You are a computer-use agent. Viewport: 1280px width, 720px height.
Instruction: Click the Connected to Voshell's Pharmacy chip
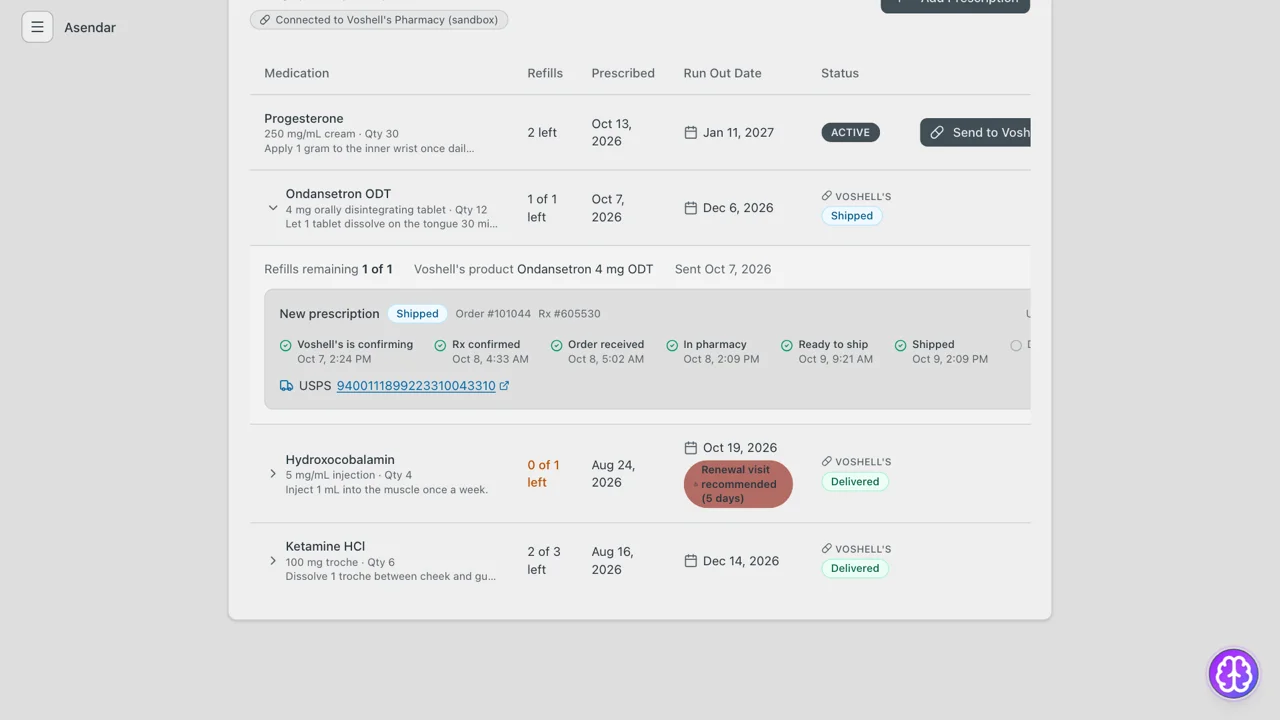[379, 19]
